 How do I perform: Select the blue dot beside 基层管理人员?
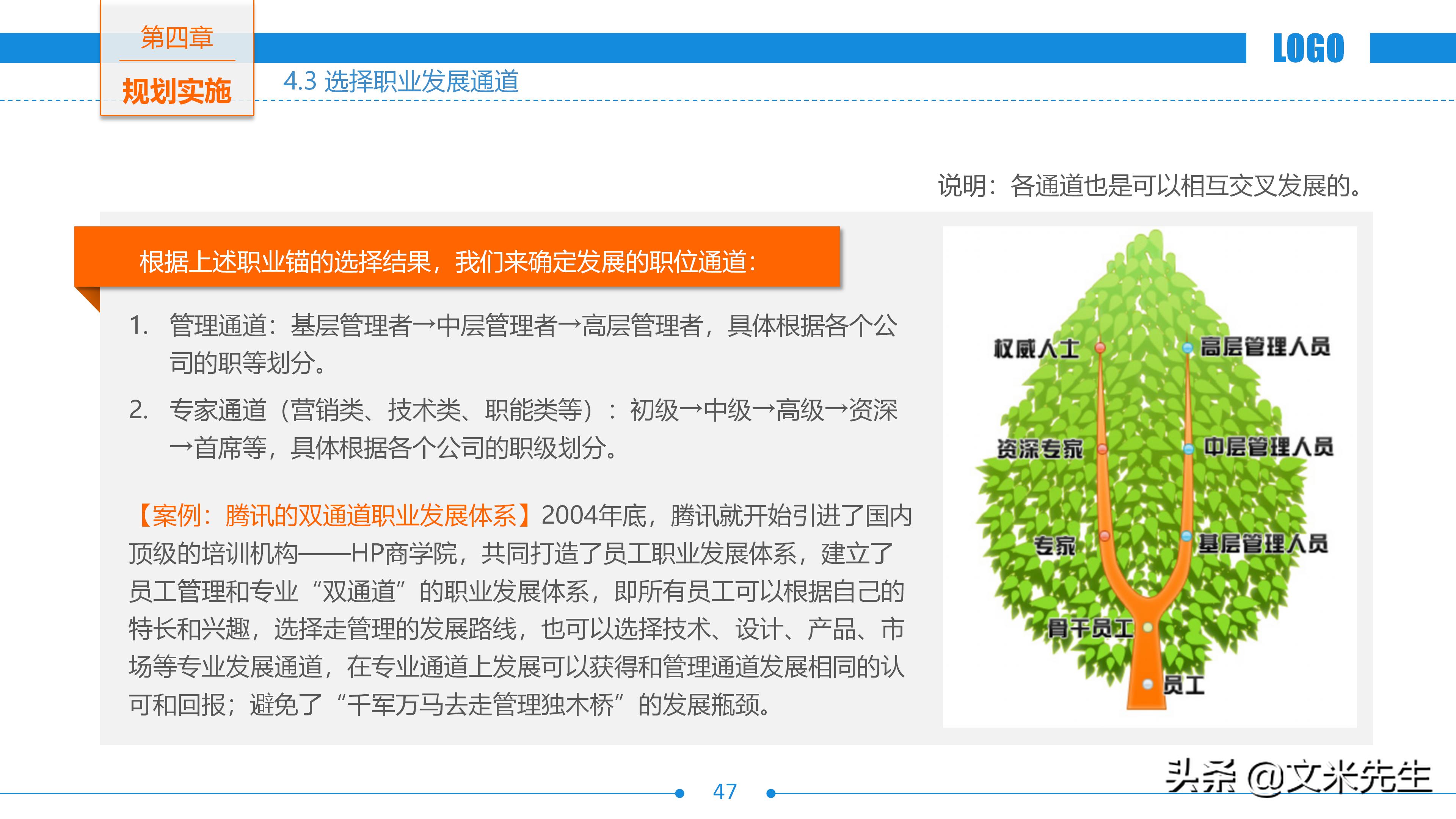1188,537
